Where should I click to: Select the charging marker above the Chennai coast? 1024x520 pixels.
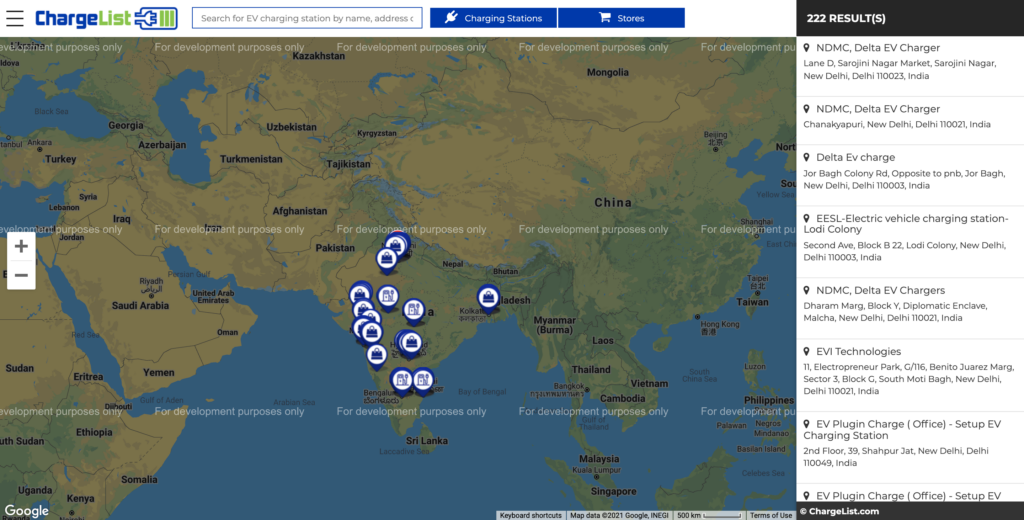click(423, 381)
